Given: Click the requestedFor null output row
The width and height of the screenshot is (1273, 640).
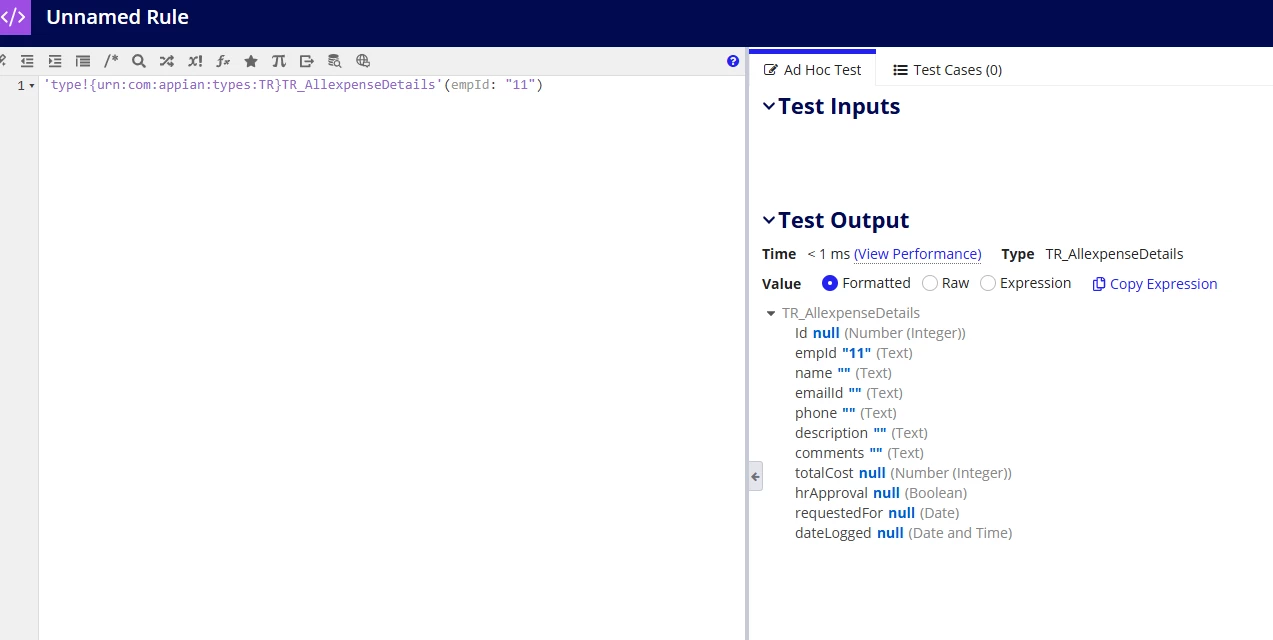Looking at the screenshot, I should tap(877, 513).
